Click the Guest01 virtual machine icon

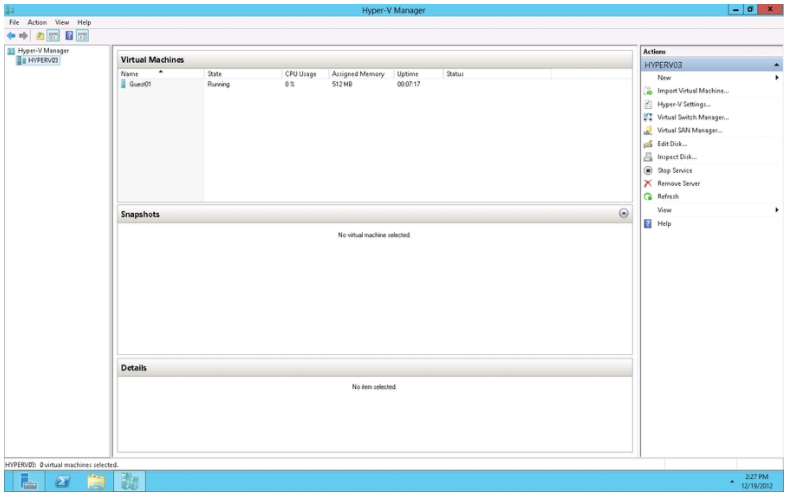[x=124, y=84]
